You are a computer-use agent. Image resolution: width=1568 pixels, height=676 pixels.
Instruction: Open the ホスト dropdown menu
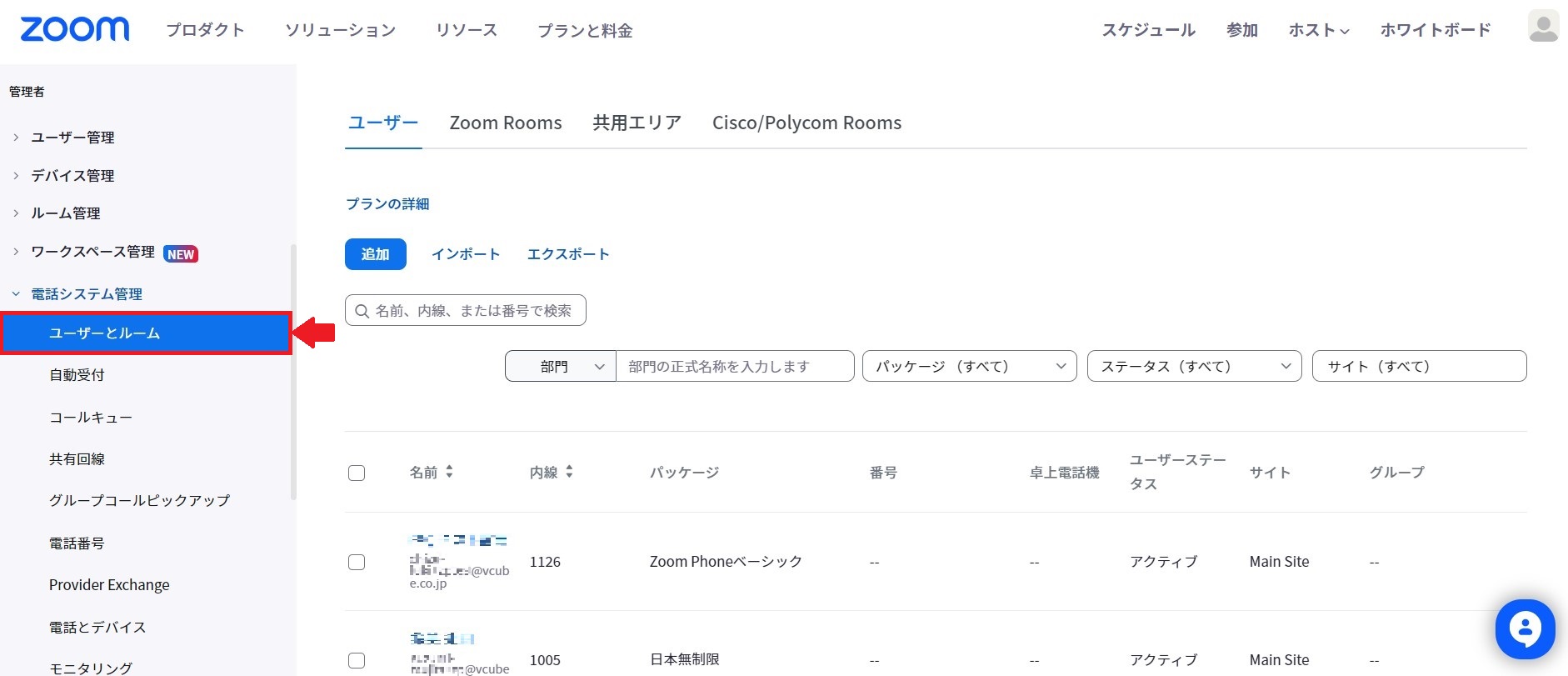[1319, 30]
